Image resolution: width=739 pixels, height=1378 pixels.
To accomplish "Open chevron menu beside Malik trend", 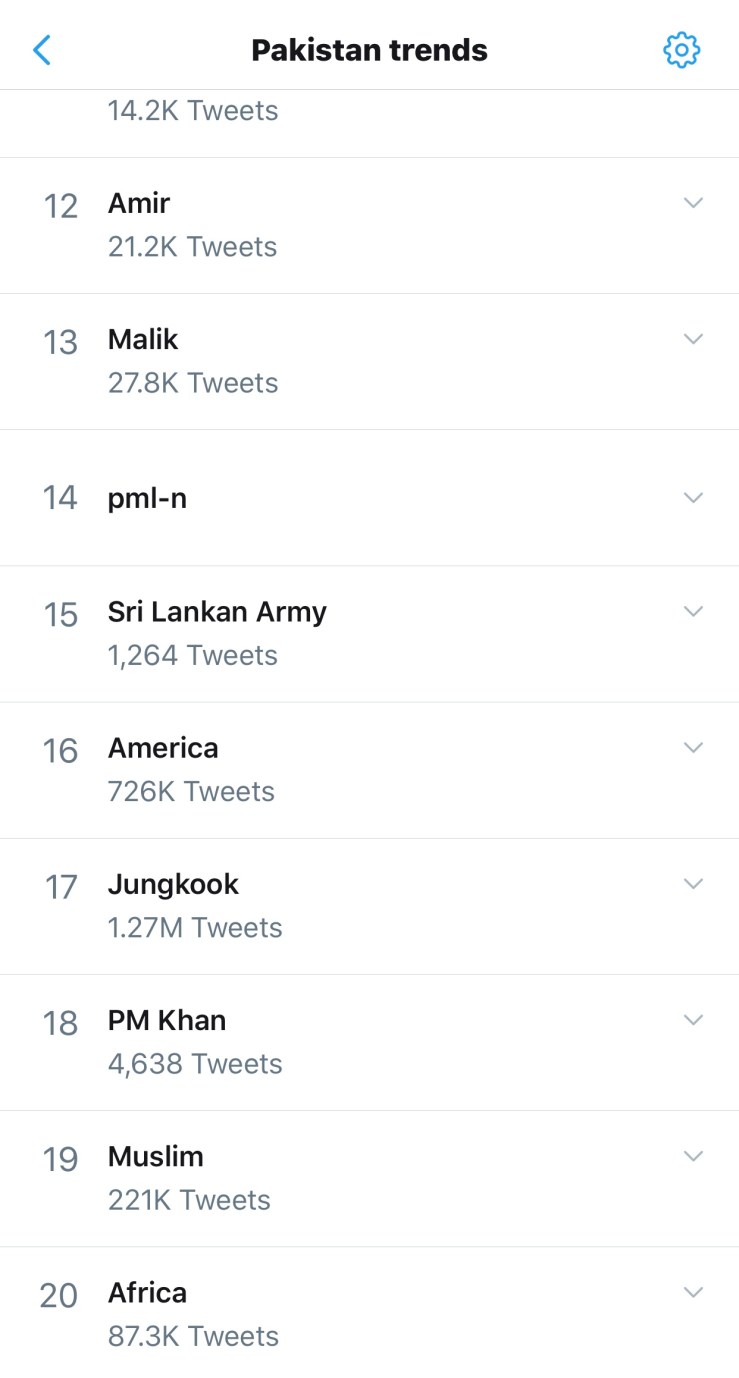I will point(693,339).
